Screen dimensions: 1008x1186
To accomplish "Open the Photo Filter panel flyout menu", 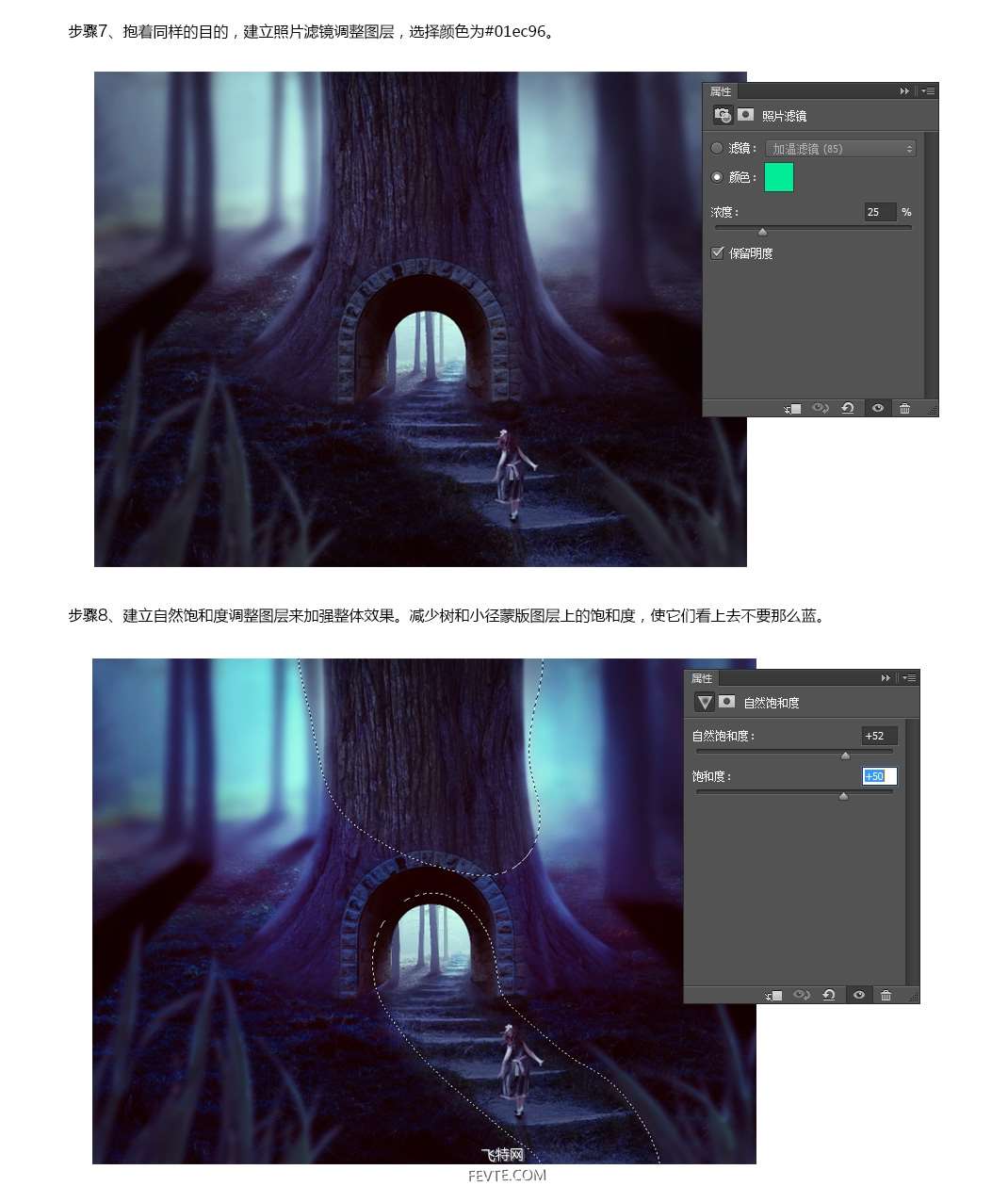I will coord(928,91).
